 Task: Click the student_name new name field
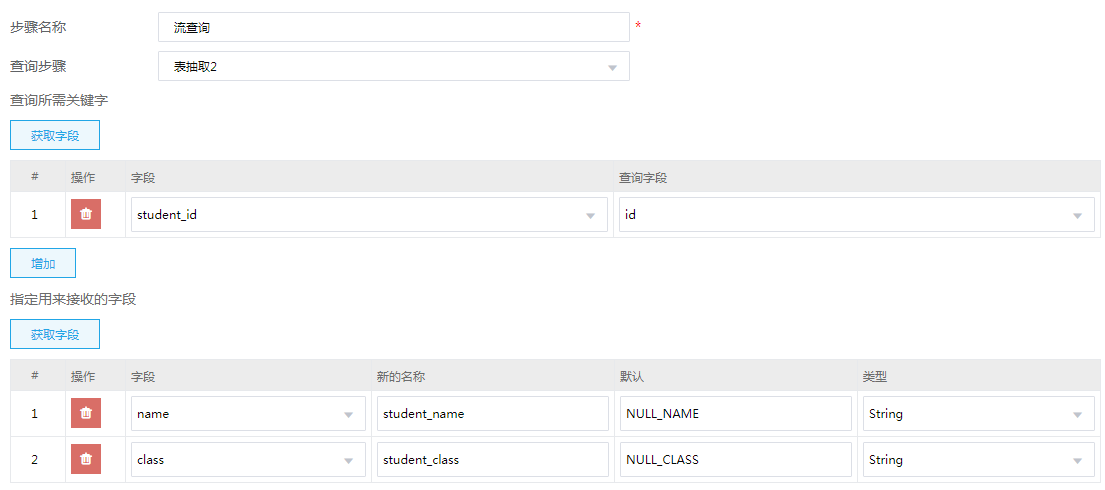(493, 414)
